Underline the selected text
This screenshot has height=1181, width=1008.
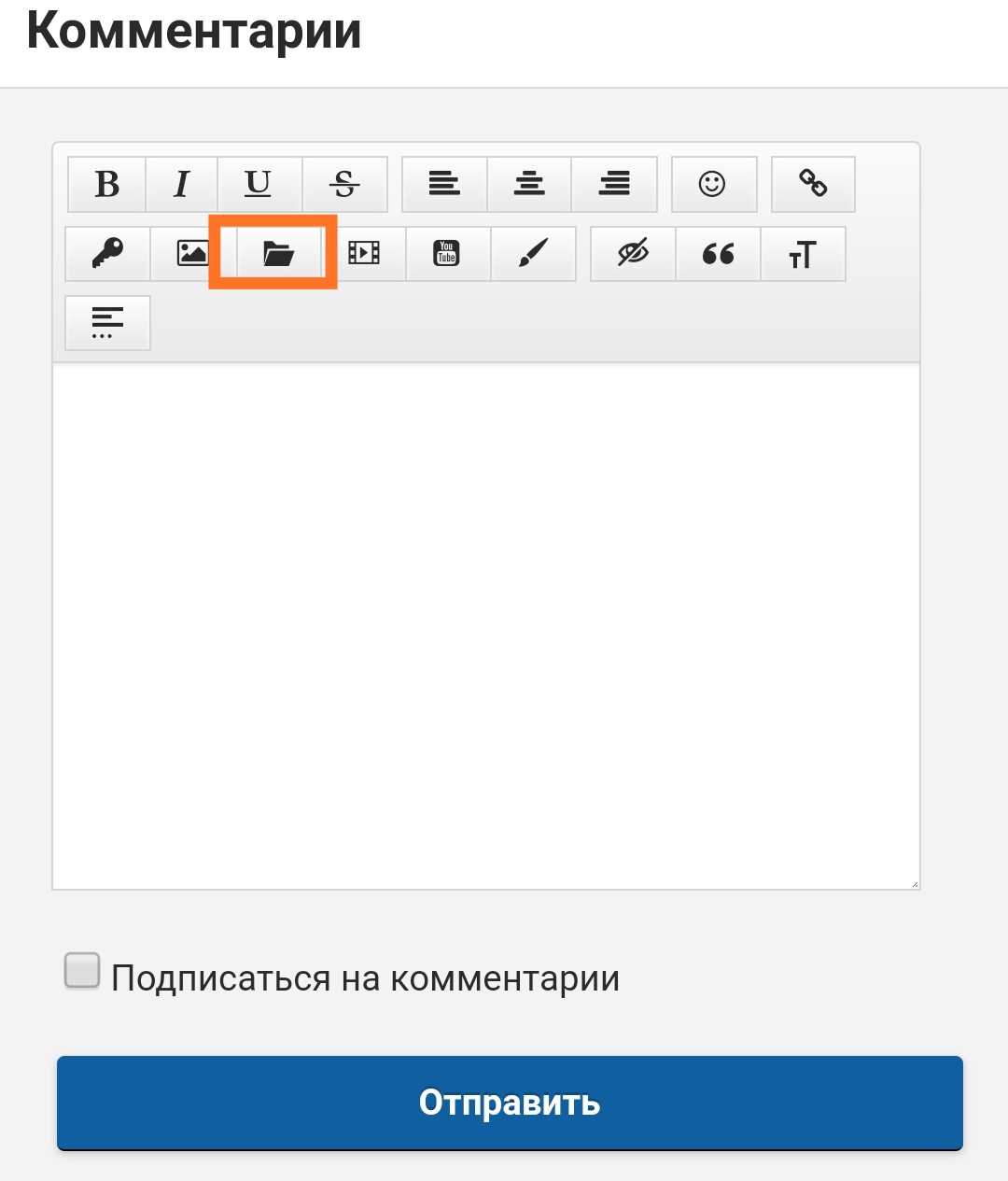tap(259, 184)
